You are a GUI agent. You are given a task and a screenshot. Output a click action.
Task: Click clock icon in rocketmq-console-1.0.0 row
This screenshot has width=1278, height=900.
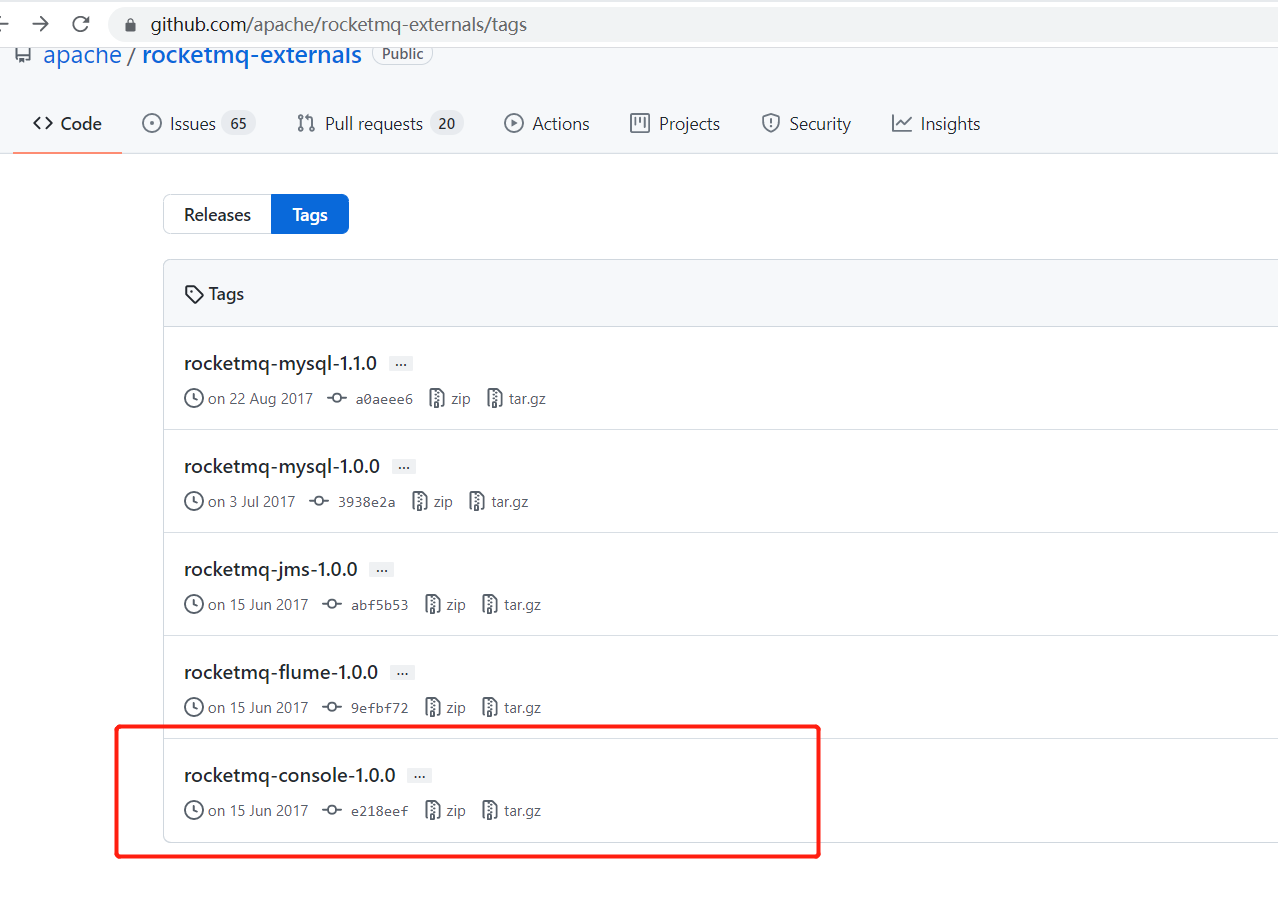click(x=194, y=810)
